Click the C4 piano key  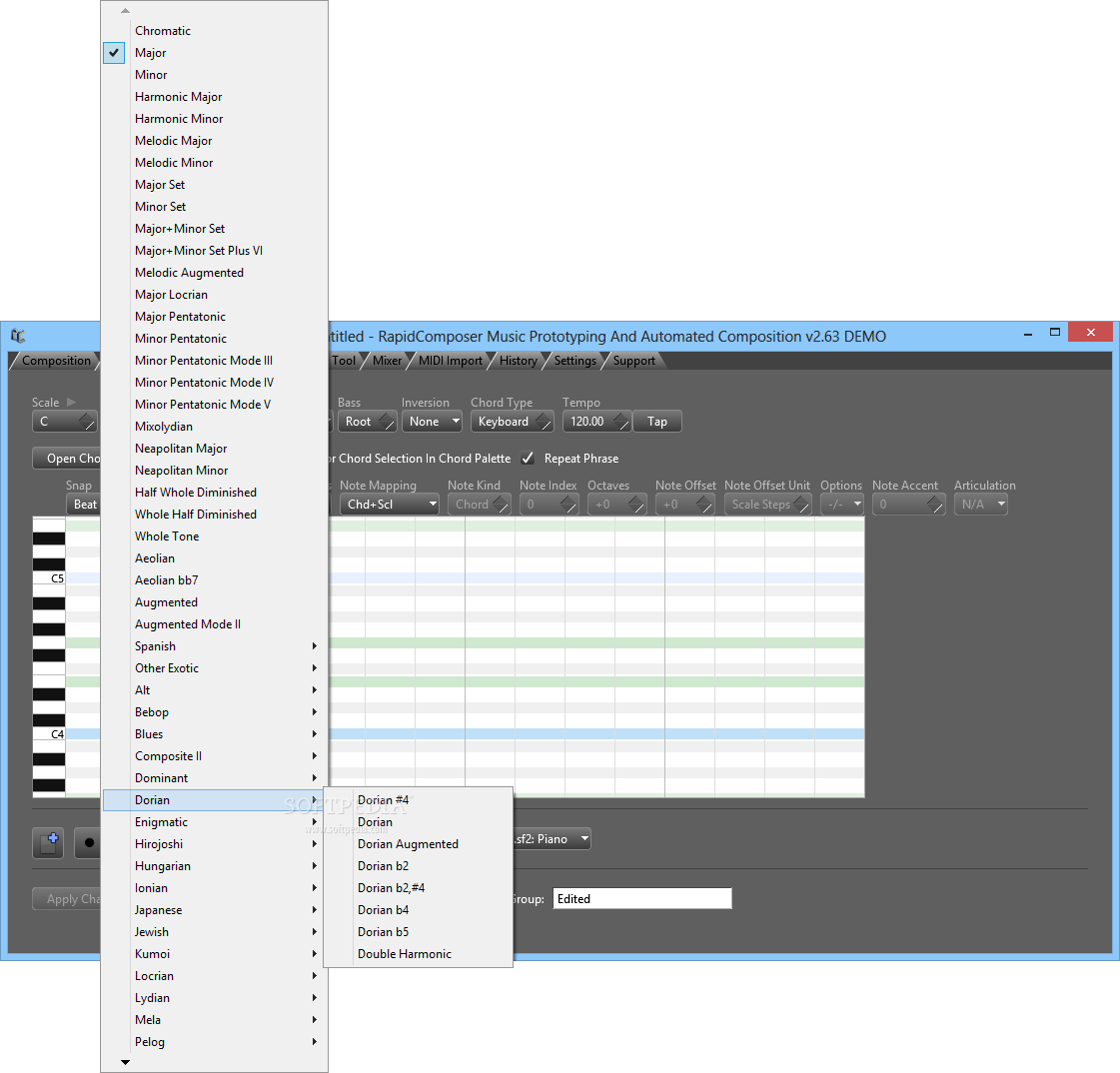coord(49,734)
